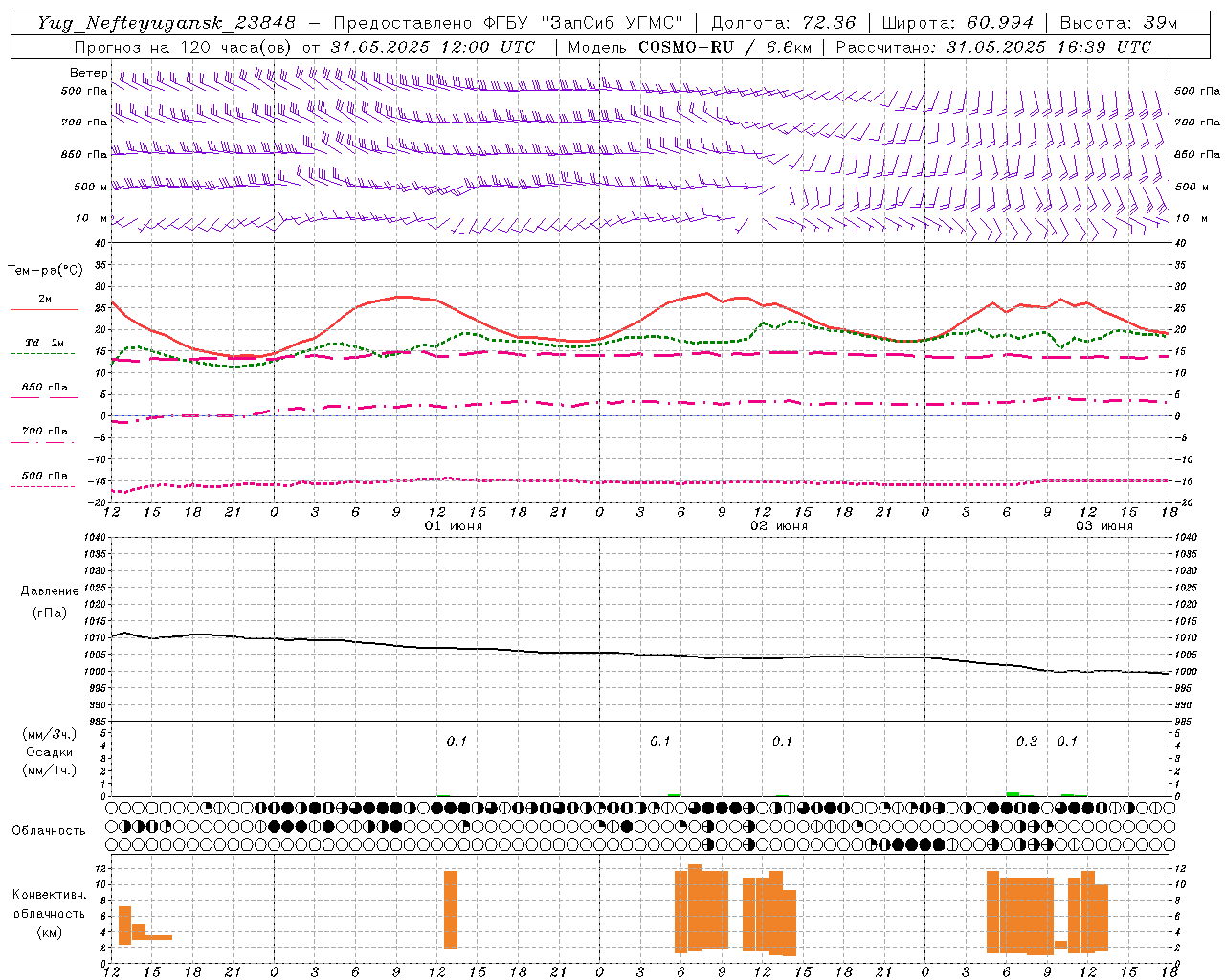Image resolution: width=1225 pixels, height=980 pixels.
Task: Click the 'Высота: 39м' header field
Action: point(1119,23)
